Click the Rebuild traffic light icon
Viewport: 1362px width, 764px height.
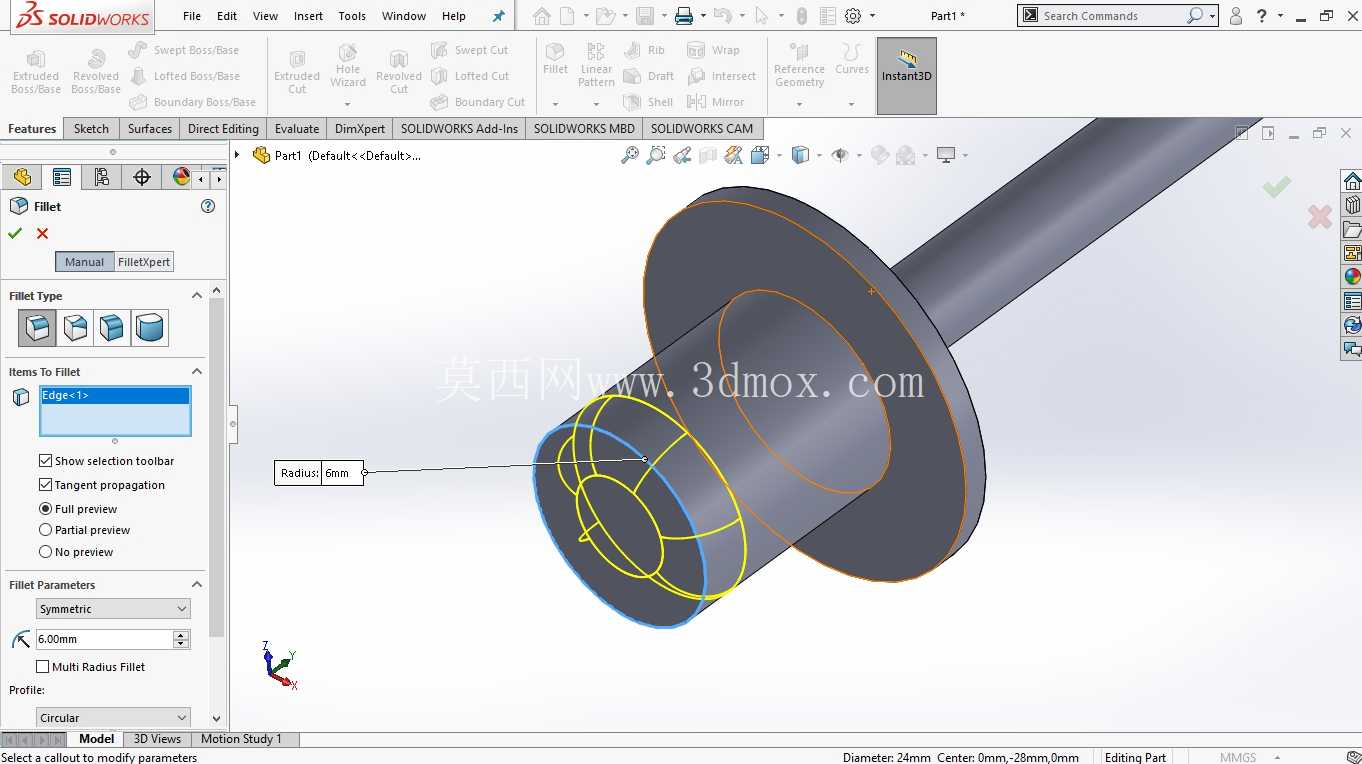(802, 16)
